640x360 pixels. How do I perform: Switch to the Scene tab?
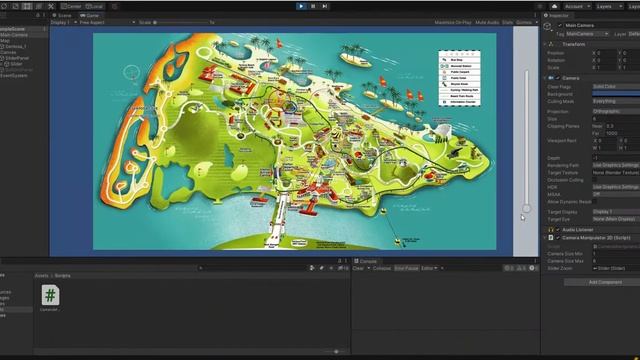point(62,16)
